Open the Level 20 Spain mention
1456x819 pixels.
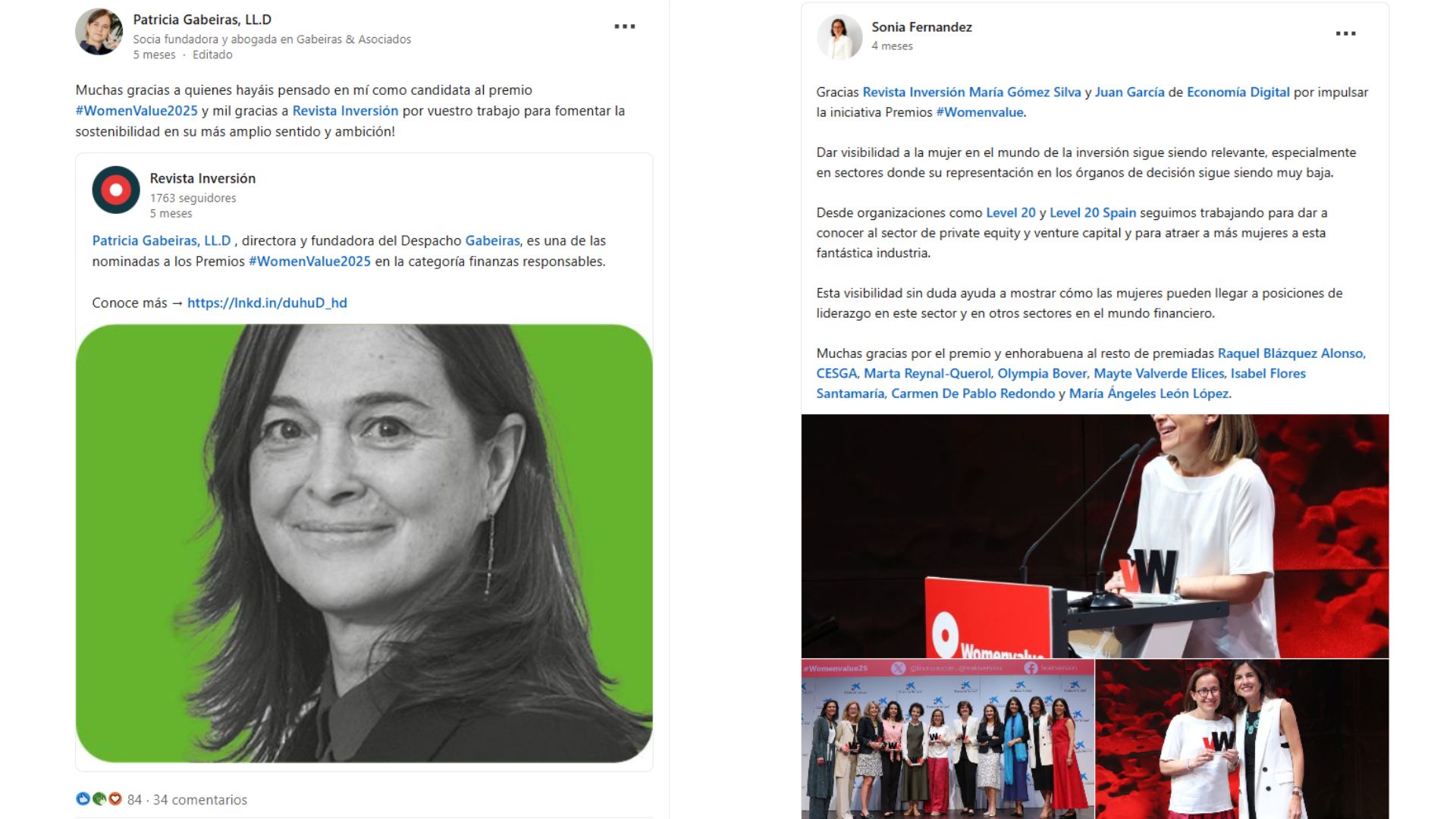pyautogui.click(x=1093, y=212)
